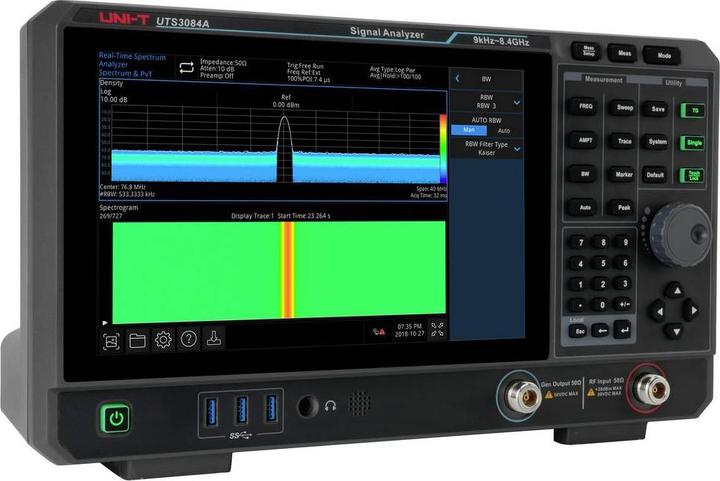Tap the Center: 76.8 MHz readout
The image size is (720, 481).
123,187
